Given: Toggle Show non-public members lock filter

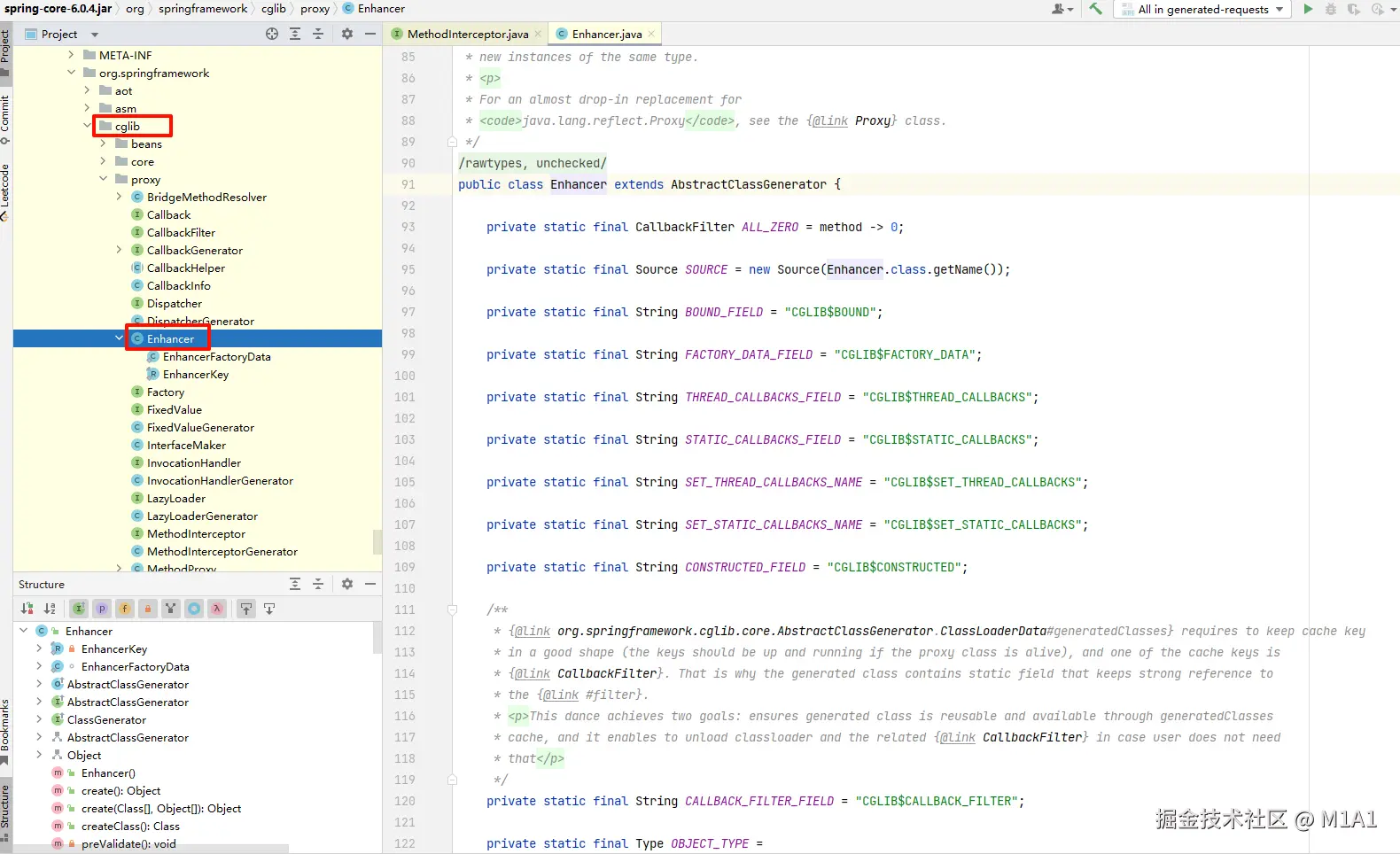Looking at the screenshot, I should (148, 609).
